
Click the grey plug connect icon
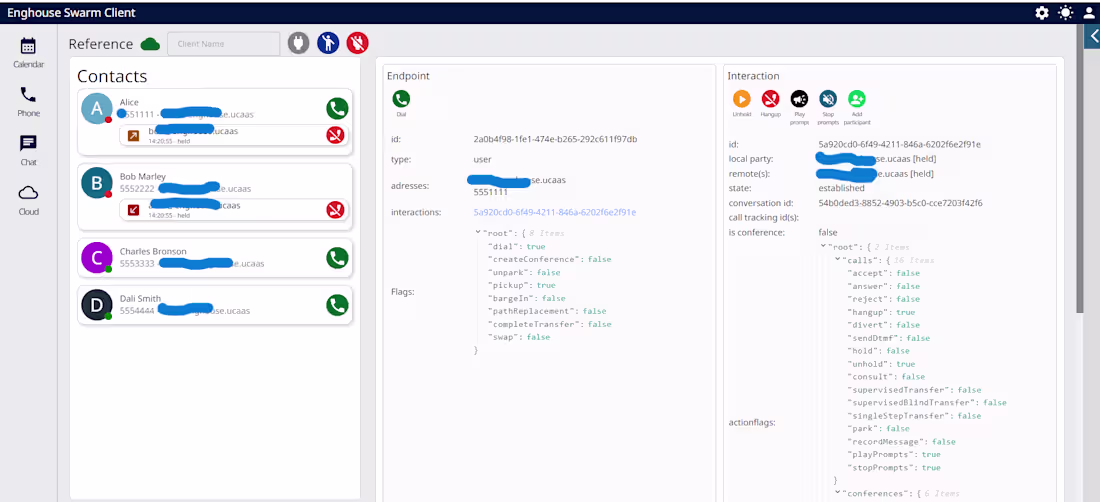tap(299, 43)
